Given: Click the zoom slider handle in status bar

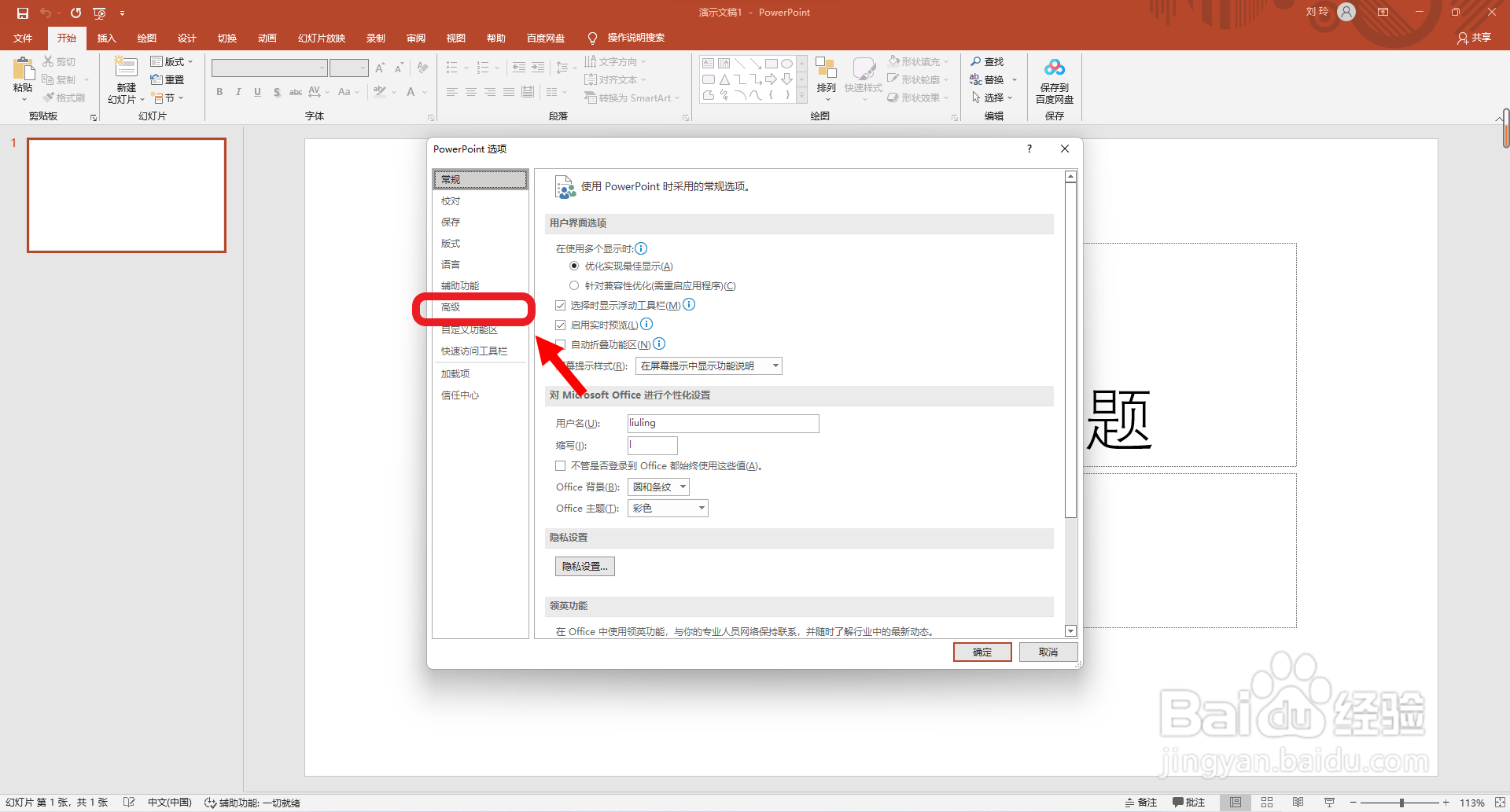Looking at the screenshot, I should click(x=1401, y=803).
